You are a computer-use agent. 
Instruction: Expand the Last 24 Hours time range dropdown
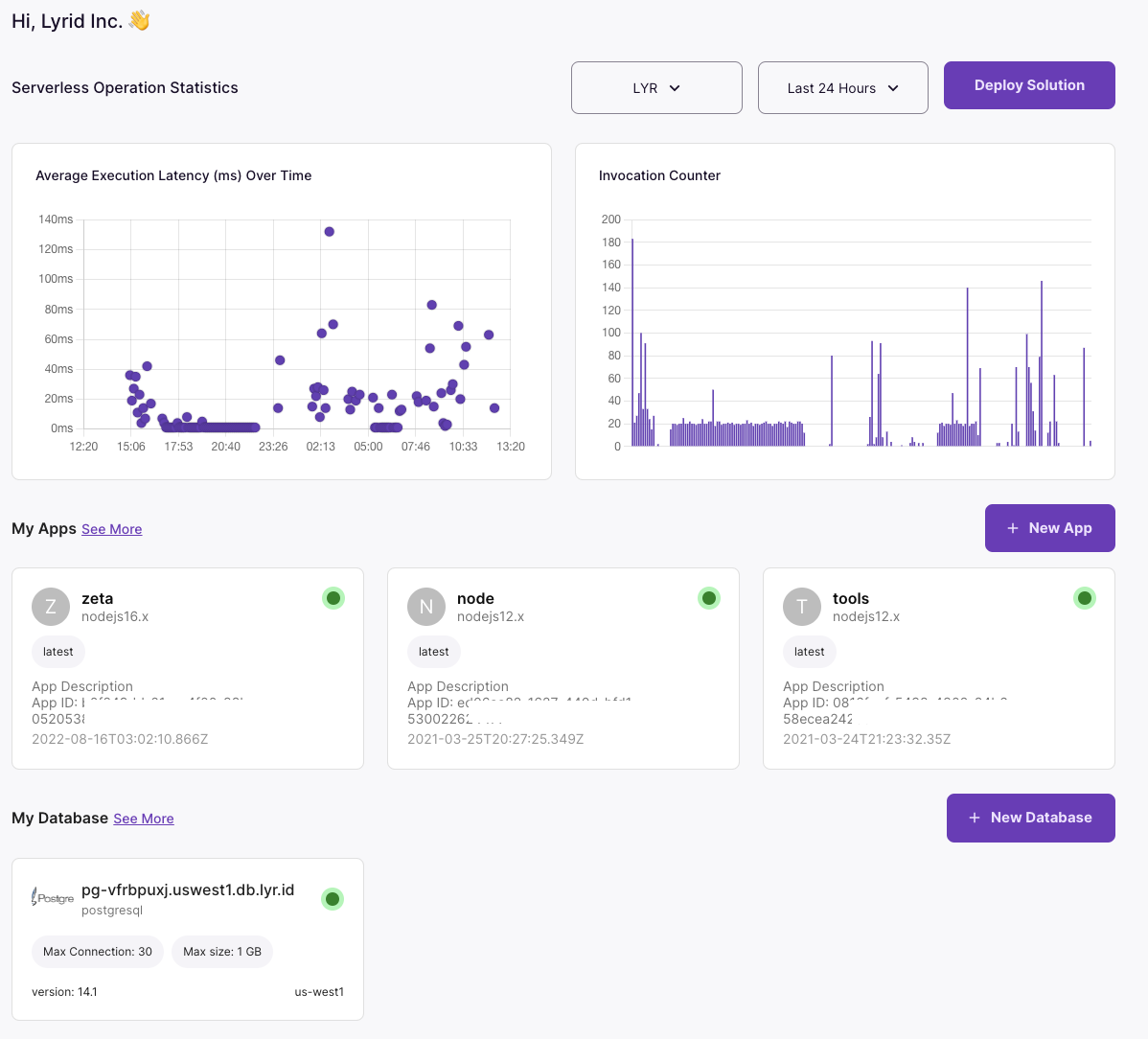pyautogui.click(x=842, y=88)
